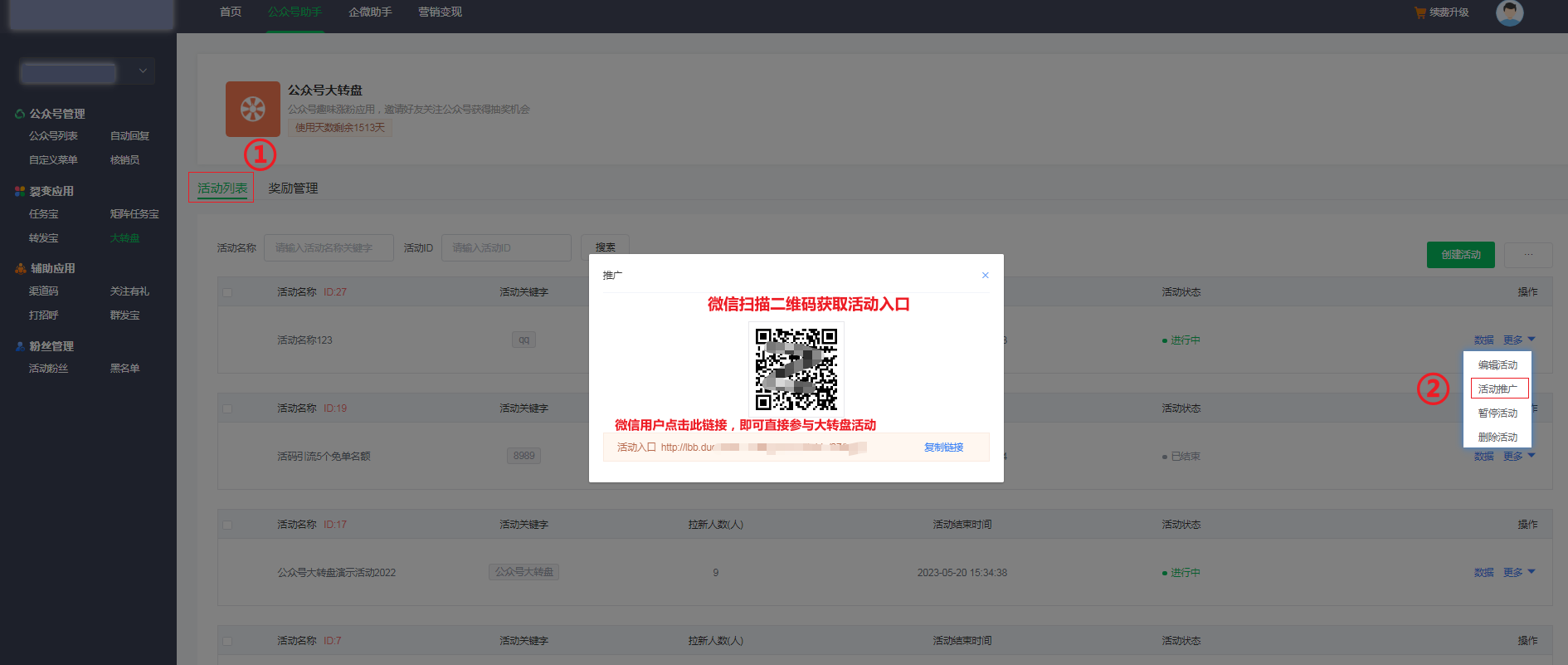Check the checkbox for ID:7 activity
Screen dimensions: 1568x665
coord(227,641)
